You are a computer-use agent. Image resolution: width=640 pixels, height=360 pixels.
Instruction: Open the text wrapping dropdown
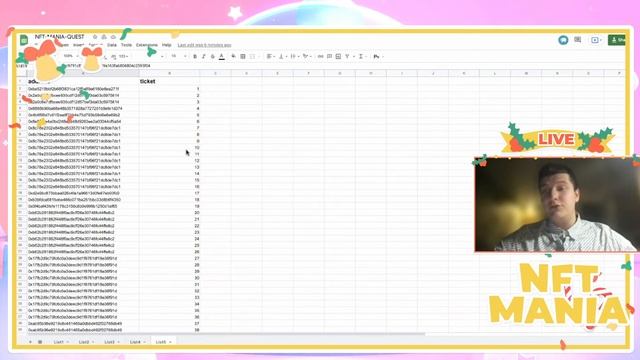[x=294, y=56]
